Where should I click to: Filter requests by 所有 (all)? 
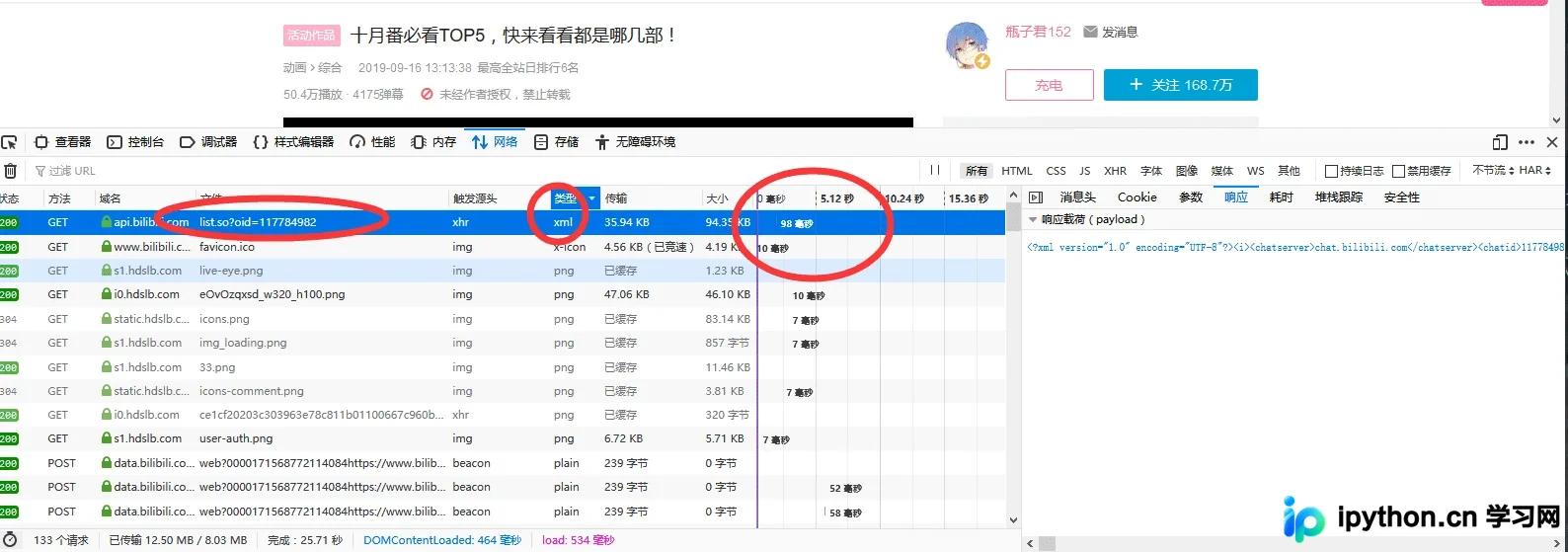click(x=977, y=171)
